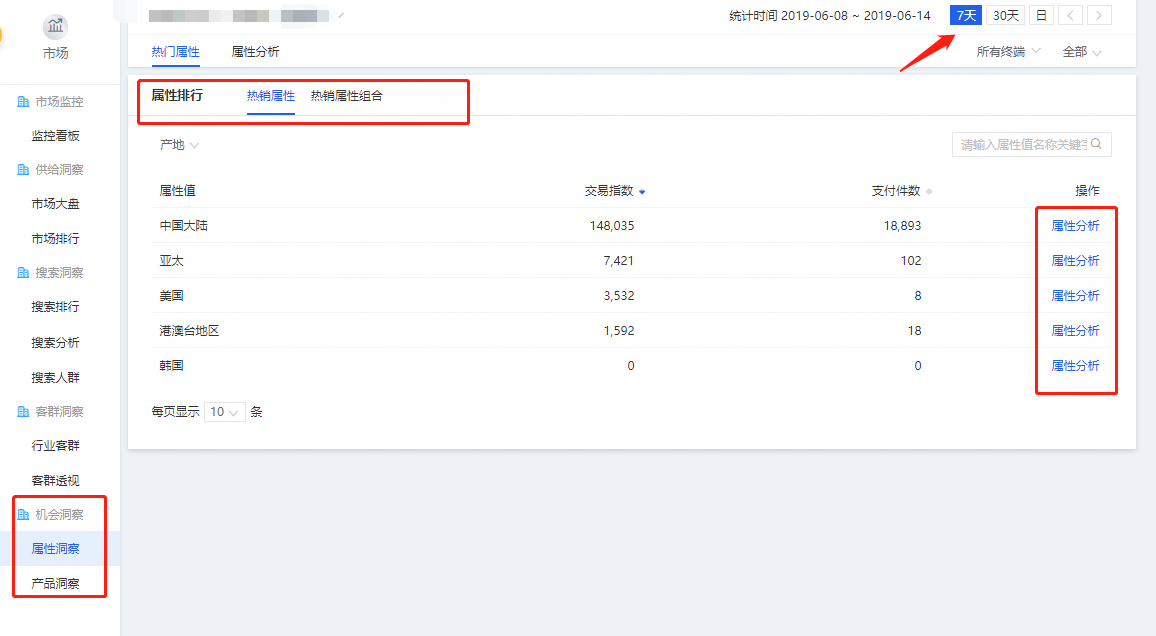Click the edit pencil icon beside category name

coord(341,16)
